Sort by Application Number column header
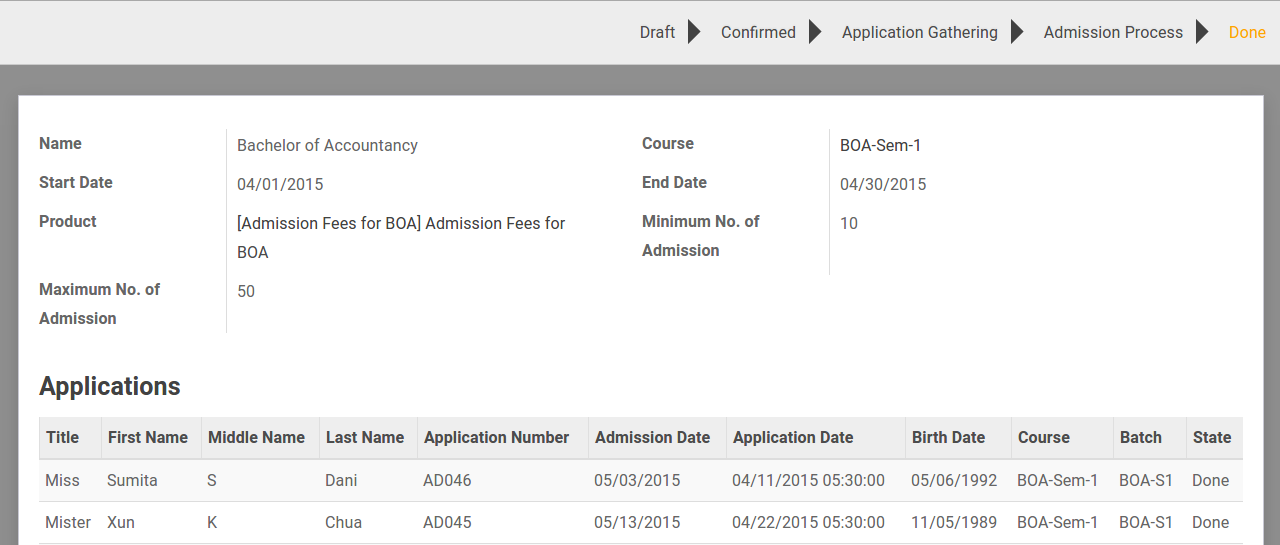This screenshot has width=1280, height=545. pyautogui.click(x=503, y=438)
